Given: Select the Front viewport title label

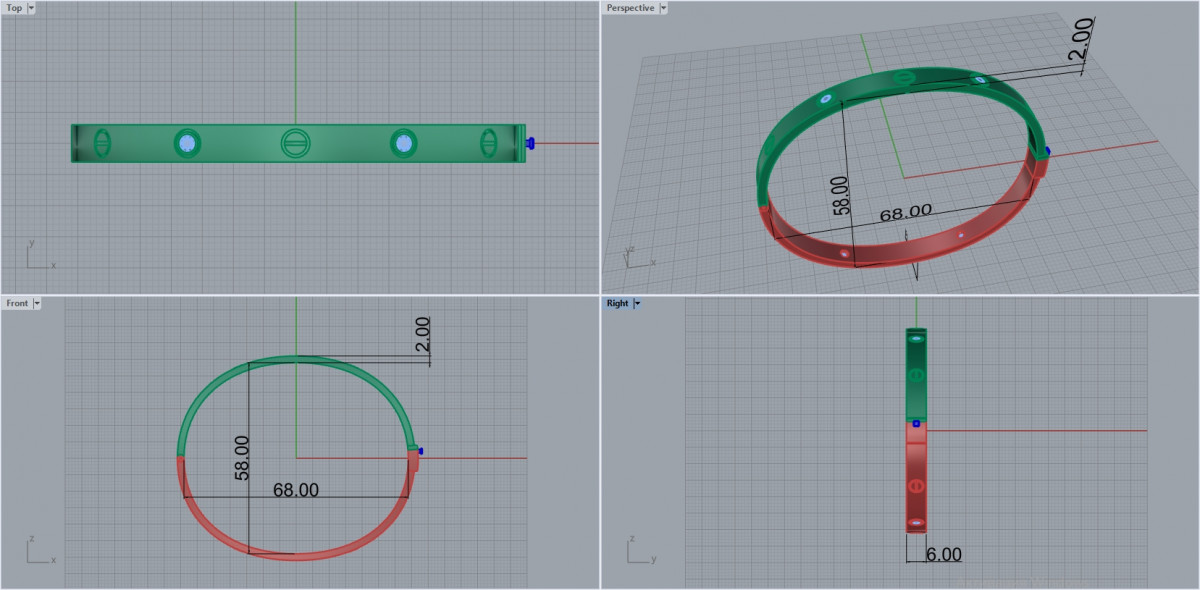Looking at the screenshot, I should pyautogui.click(x=17, y=303).
